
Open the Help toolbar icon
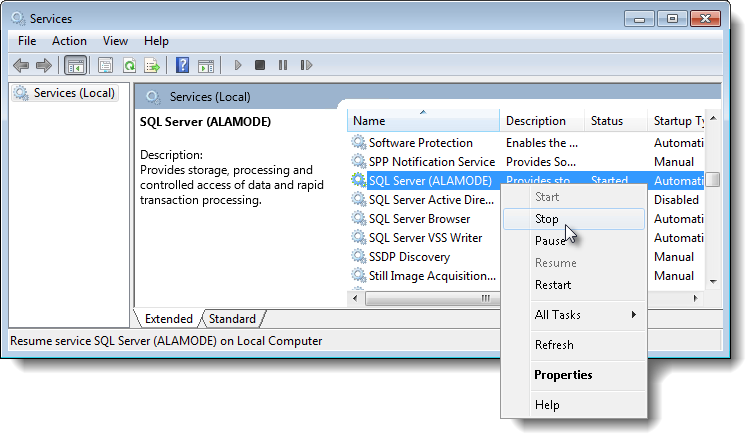click(x=182, y=65)
